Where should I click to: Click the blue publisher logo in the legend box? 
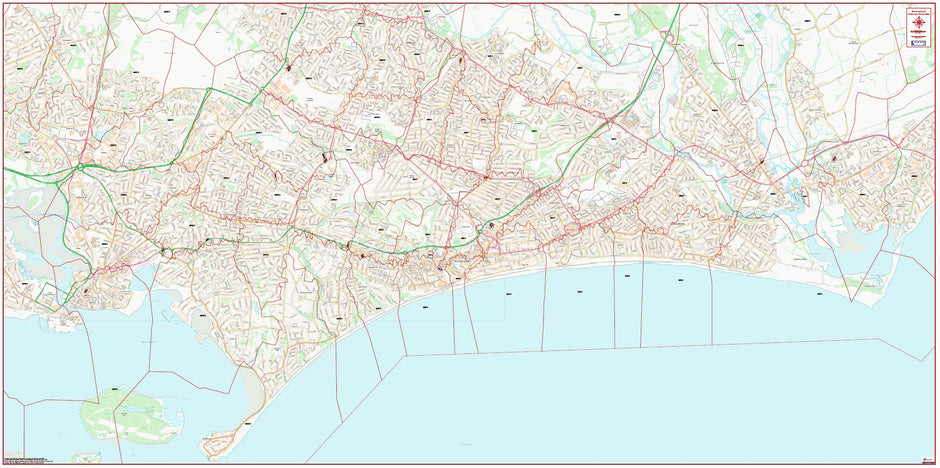[x=918, y=43]
